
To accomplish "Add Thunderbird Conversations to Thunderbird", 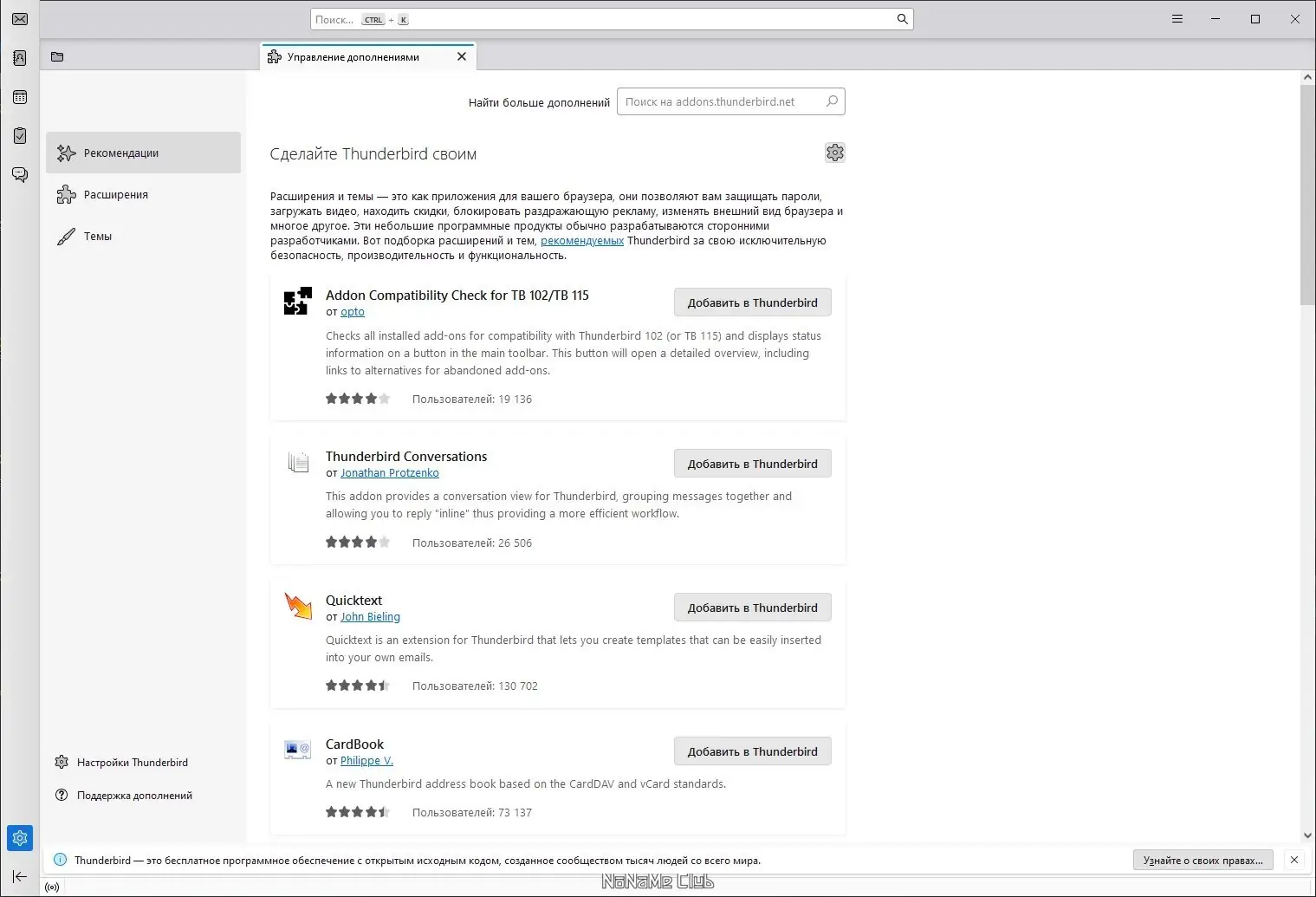I will pos(753,464).
